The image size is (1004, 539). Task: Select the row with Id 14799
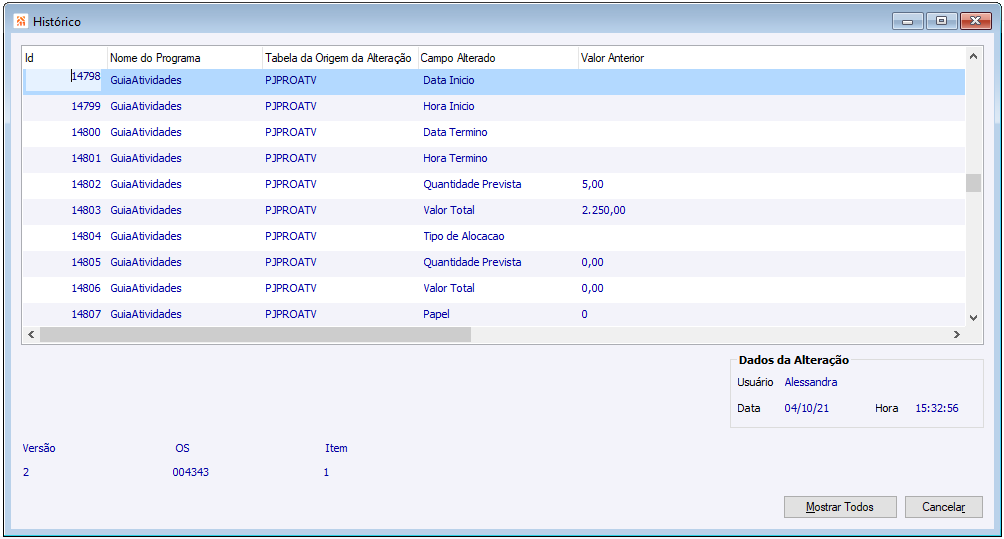(494, 106)
